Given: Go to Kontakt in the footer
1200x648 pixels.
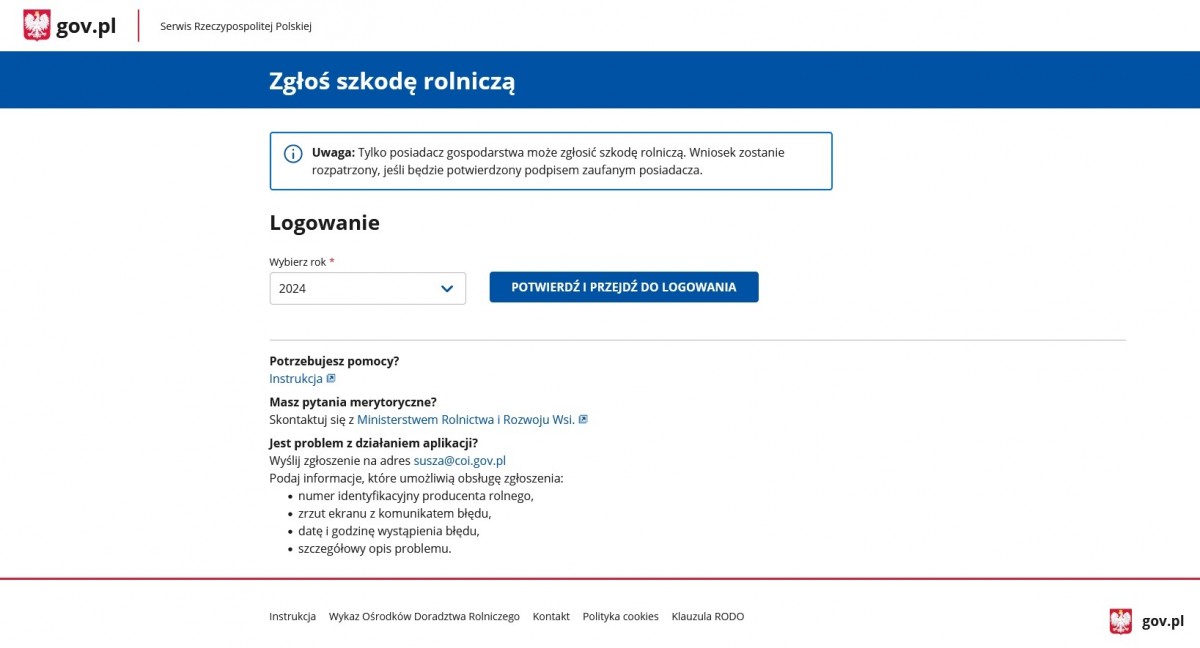Looking at the screenshot, I should [x=551, y=617].
